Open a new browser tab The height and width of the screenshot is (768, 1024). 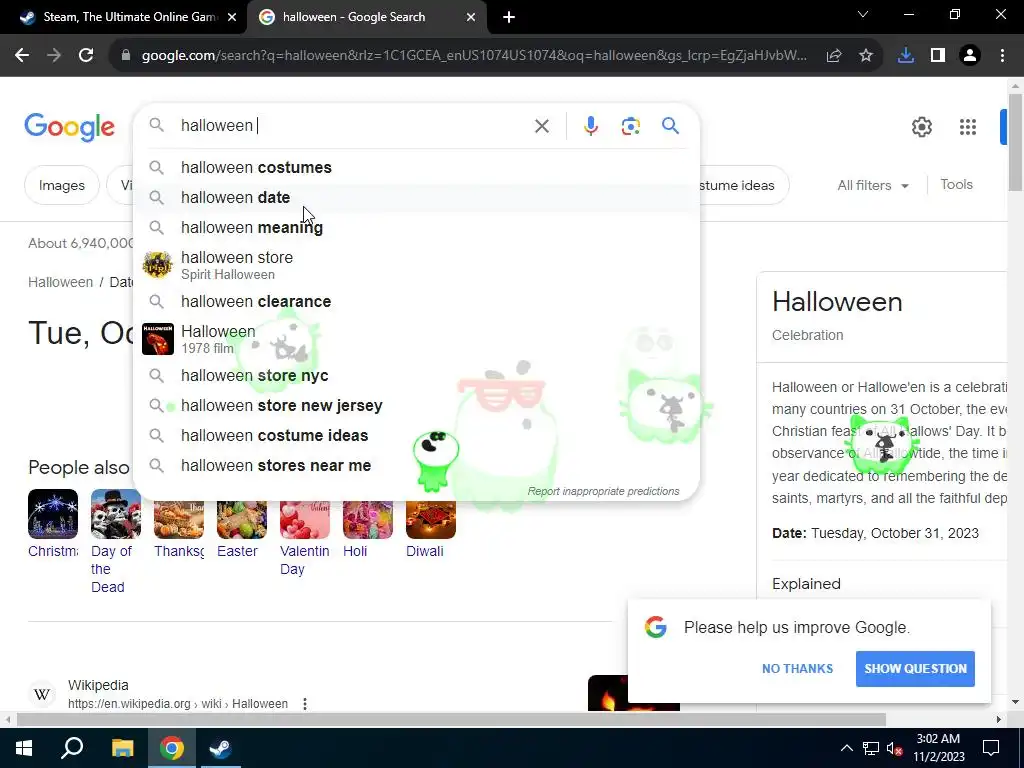(509, 17)
